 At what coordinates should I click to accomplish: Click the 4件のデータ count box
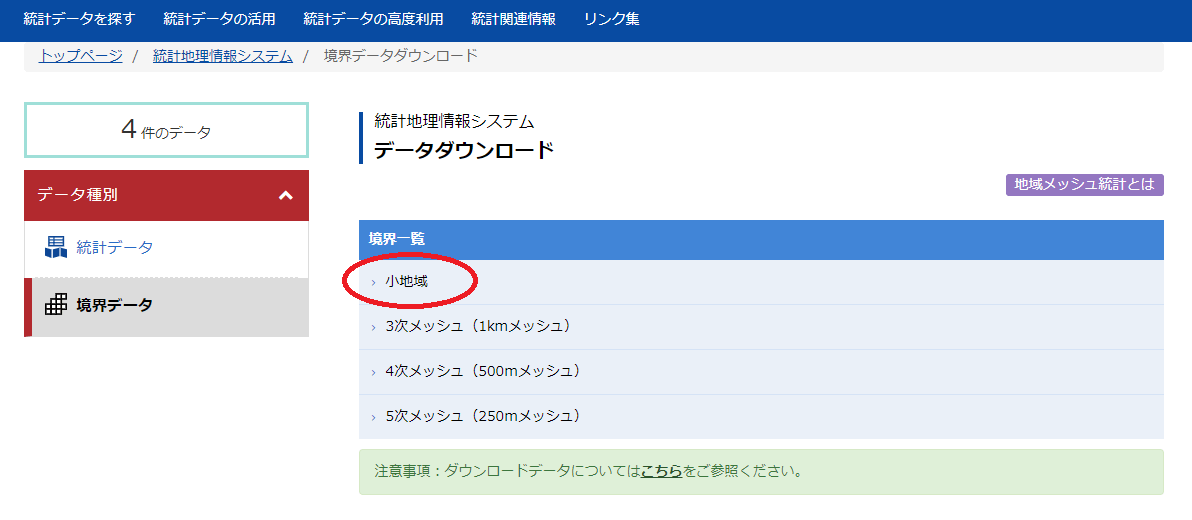point(166,132)
